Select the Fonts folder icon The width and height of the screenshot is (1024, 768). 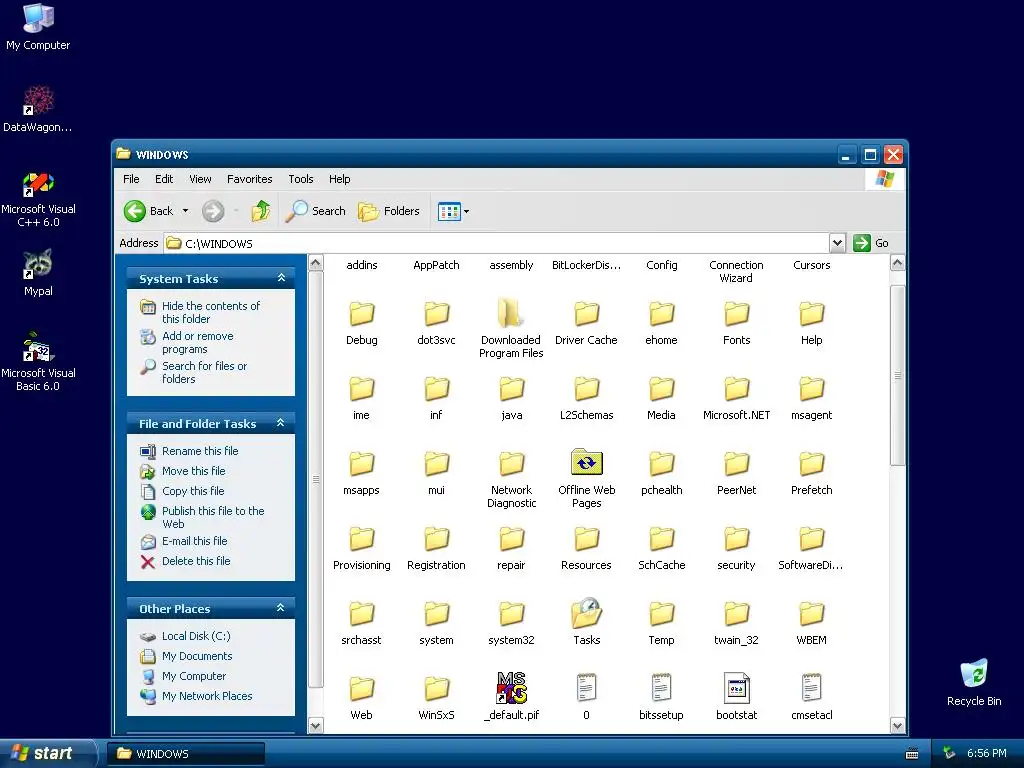click(737, 313)
